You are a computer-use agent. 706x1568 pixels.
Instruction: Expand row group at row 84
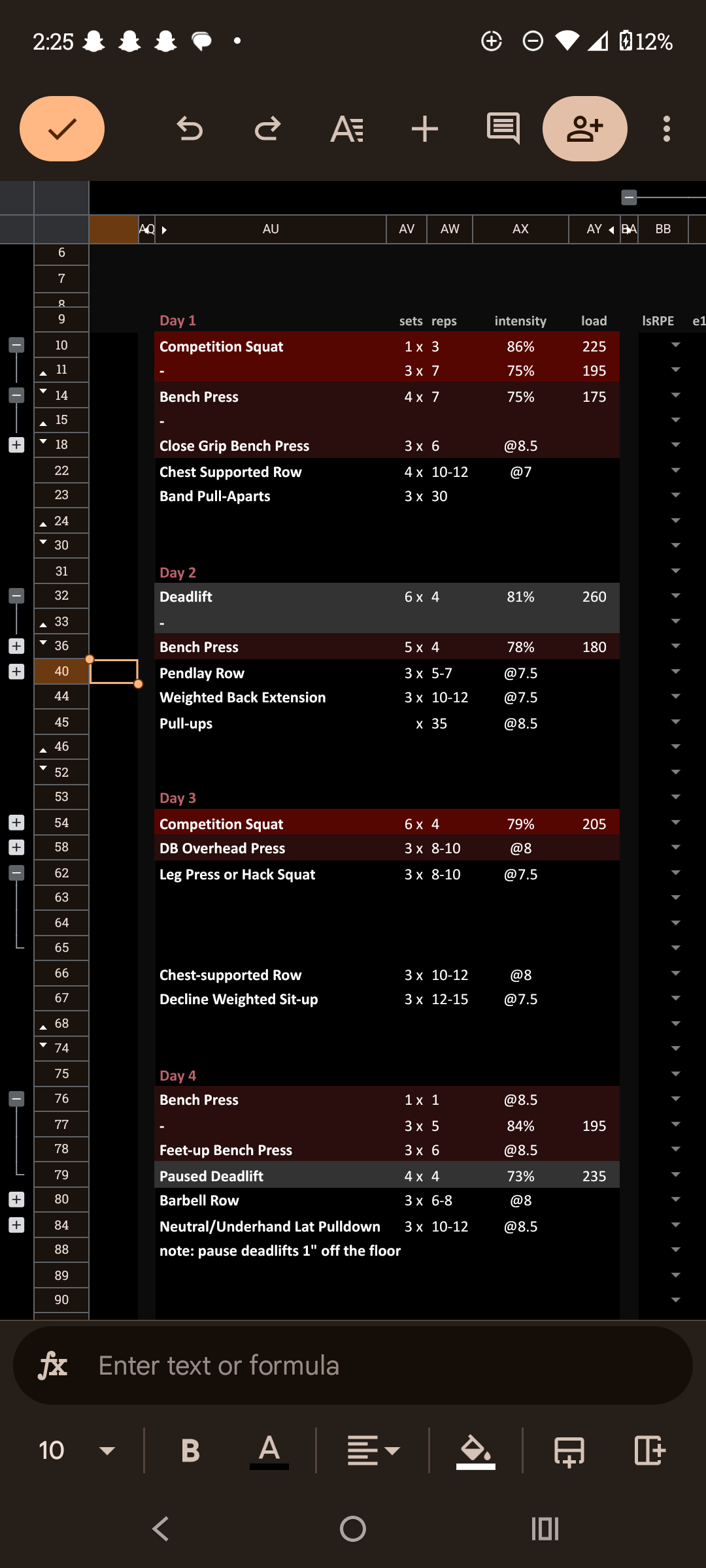pos(16,1225)
